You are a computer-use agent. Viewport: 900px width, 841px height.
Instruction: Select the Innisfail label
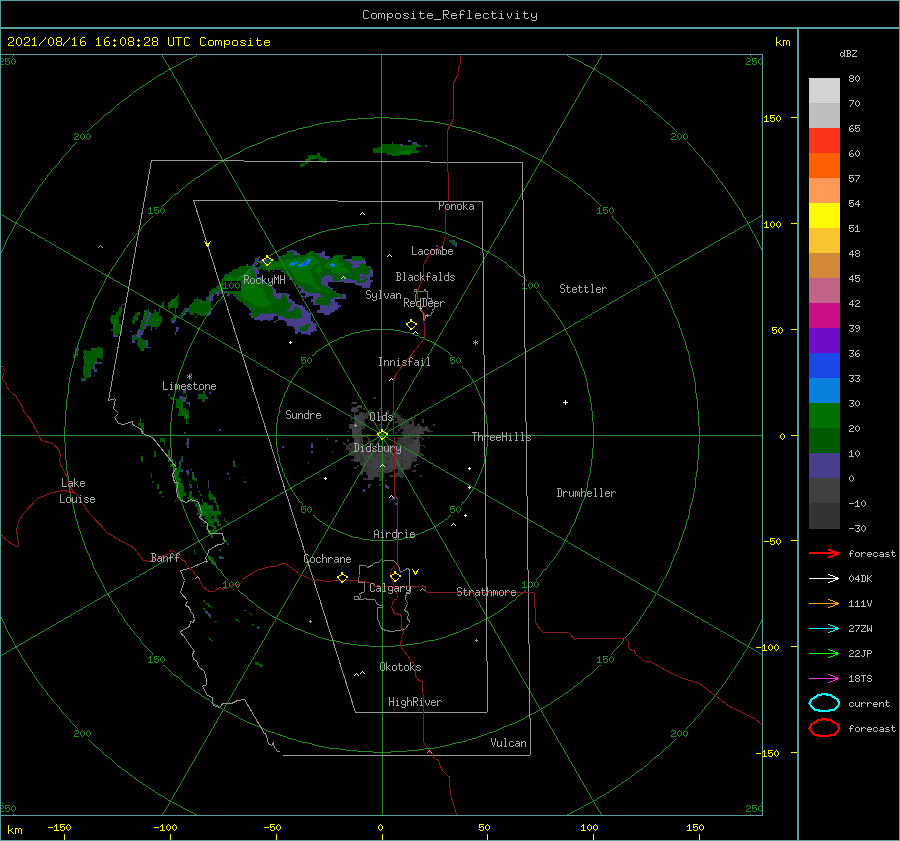click(404, 362)
